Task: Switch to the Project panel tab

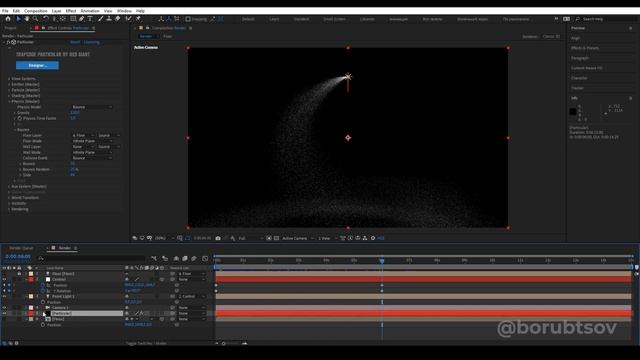Action: click(x=10, y=28)
